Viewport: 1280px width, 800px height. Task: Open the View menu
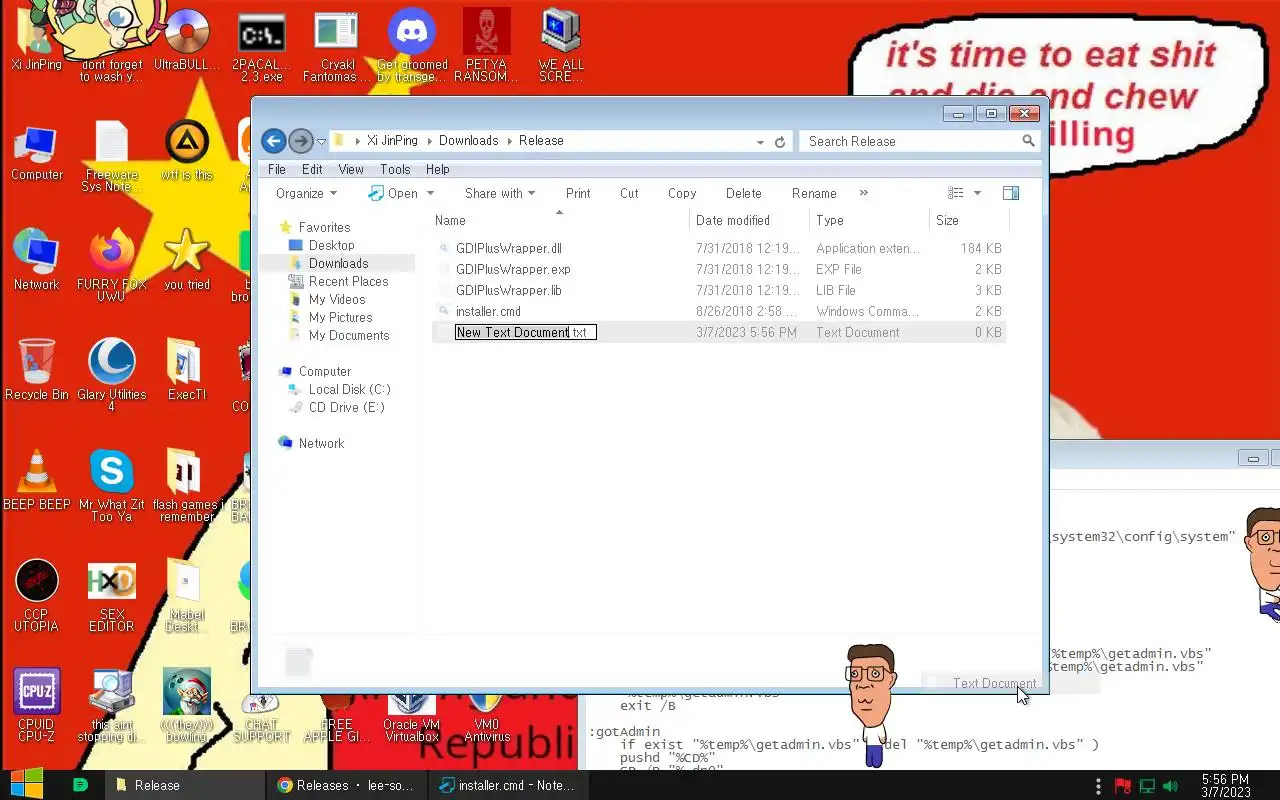click(x=351, y=169)
